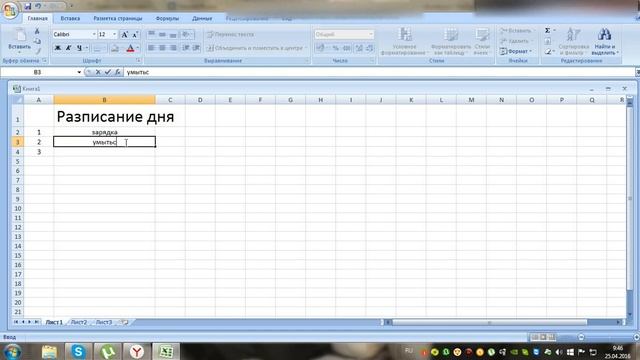Toggle underline formatting (Ч)
The height and width of the screenshot is (360, 640).
point(79,48)
